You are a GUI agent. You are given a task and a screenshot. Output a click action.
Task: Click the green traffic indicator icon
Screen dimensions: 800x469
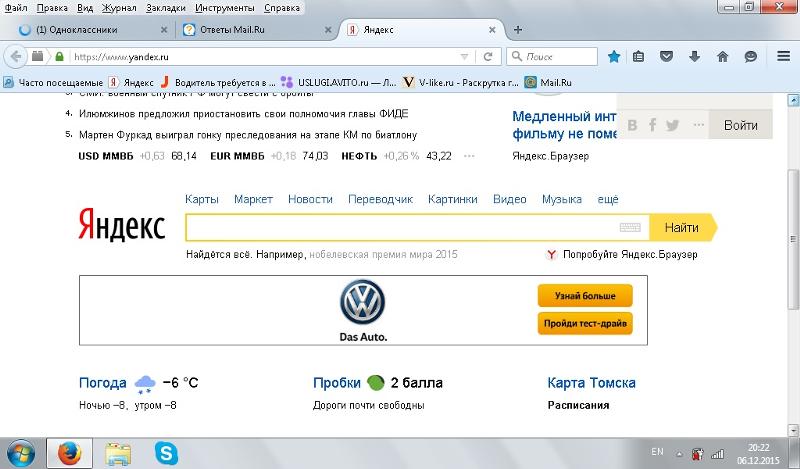coord(376,383)
